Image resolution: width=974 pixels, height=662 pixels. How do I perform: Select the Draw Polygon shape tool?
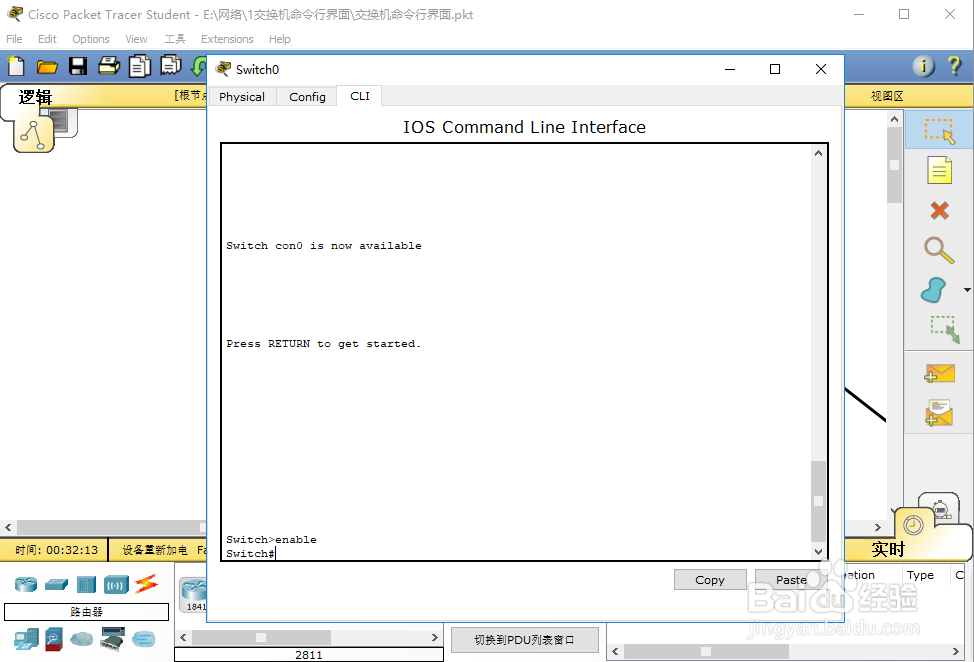coord(934,290)
